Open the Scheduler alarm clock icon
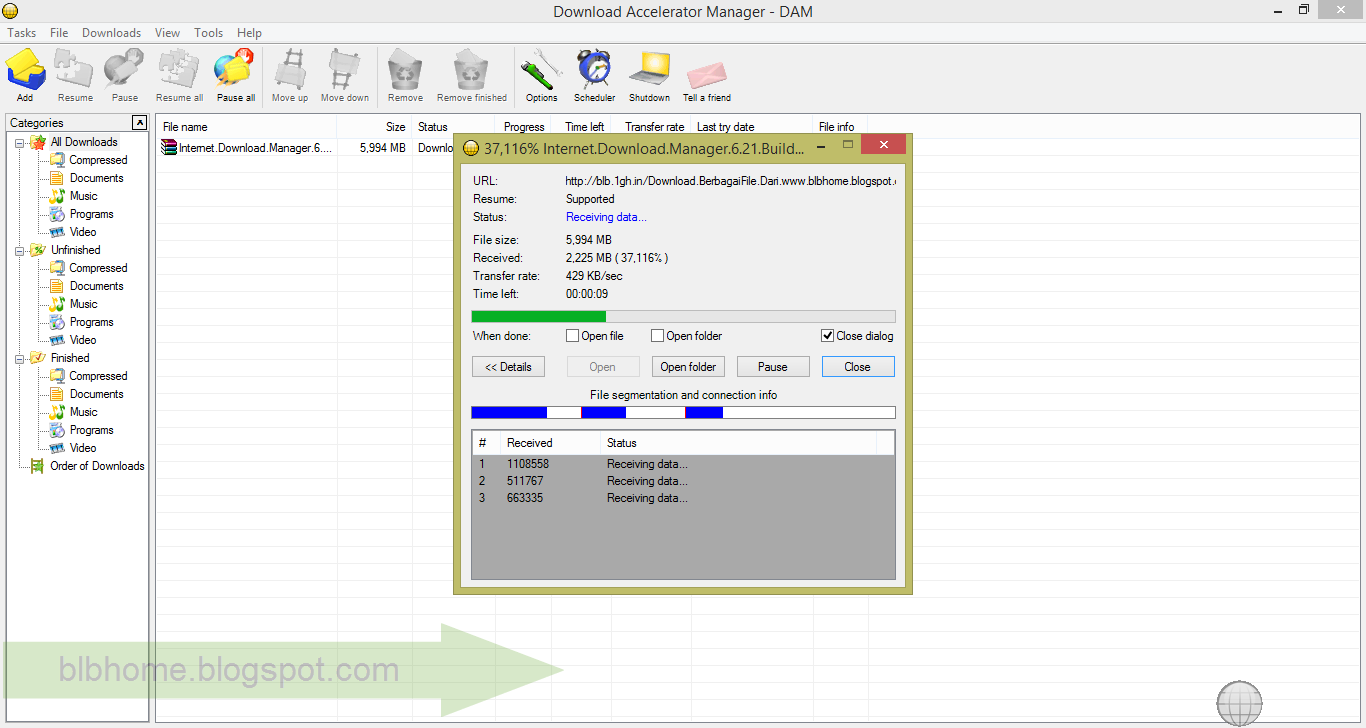Viewport: 1366px width, 728px height. (594, 69)
